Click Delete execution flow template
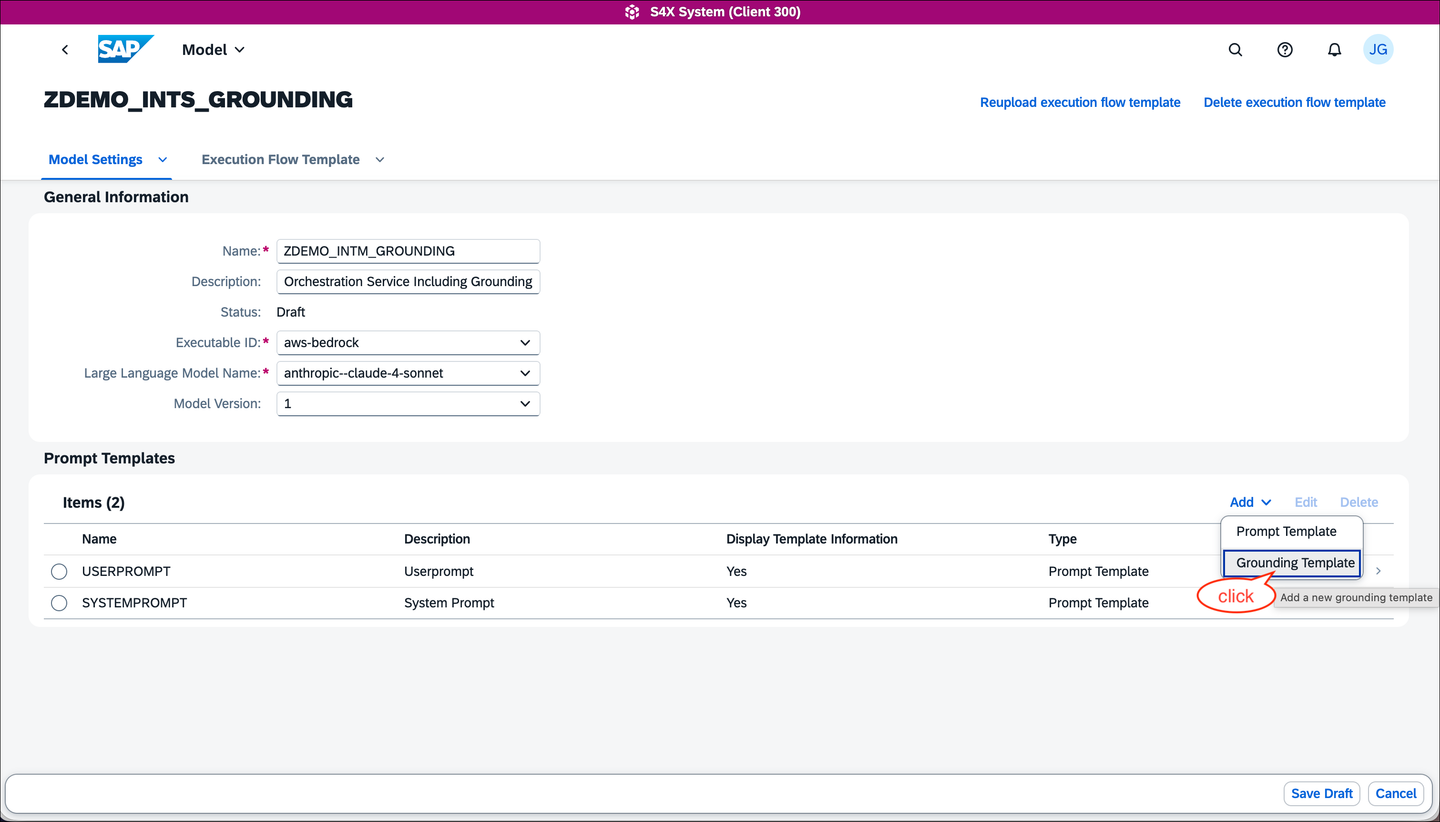 pos(1295,102)
